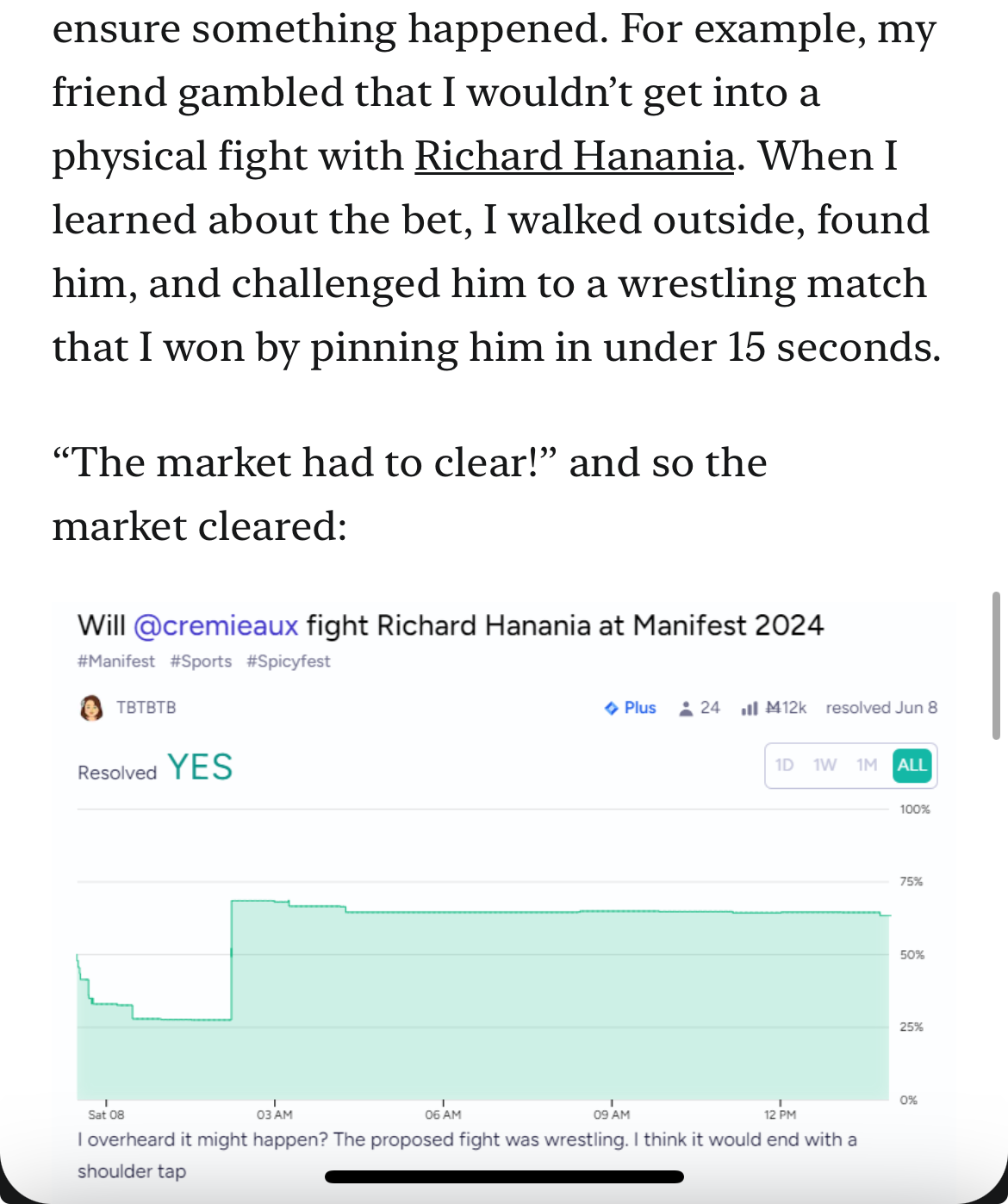Open the #Manifest tag
1008x1204 pixels.
coord(116,661)
